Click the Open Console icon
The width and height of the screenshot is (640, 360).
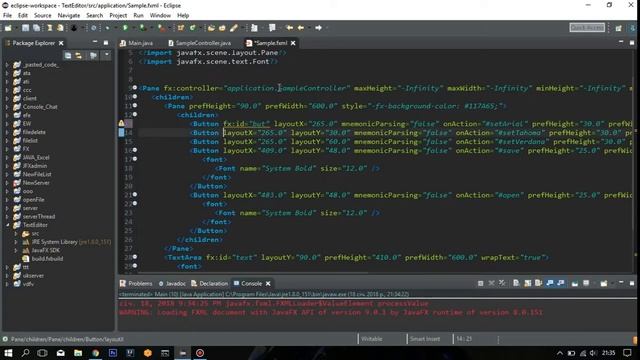pos(604,283)
